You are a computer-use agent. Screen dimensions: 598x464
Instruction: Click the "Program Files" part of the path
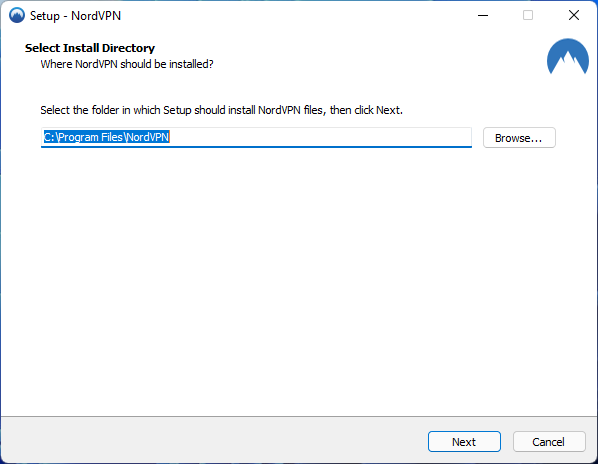point(91,137)
